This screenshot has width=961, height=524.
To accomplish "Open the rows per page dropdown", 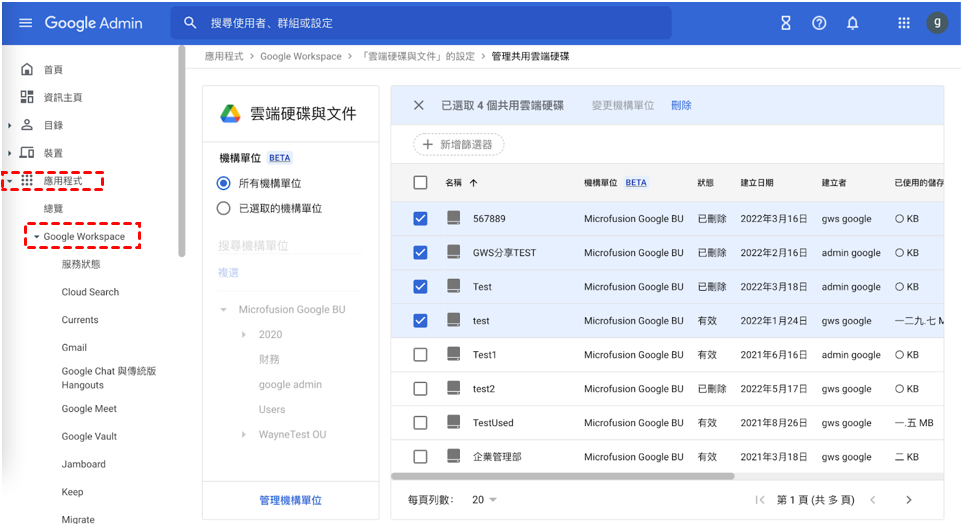I will (x=485, y=500).
